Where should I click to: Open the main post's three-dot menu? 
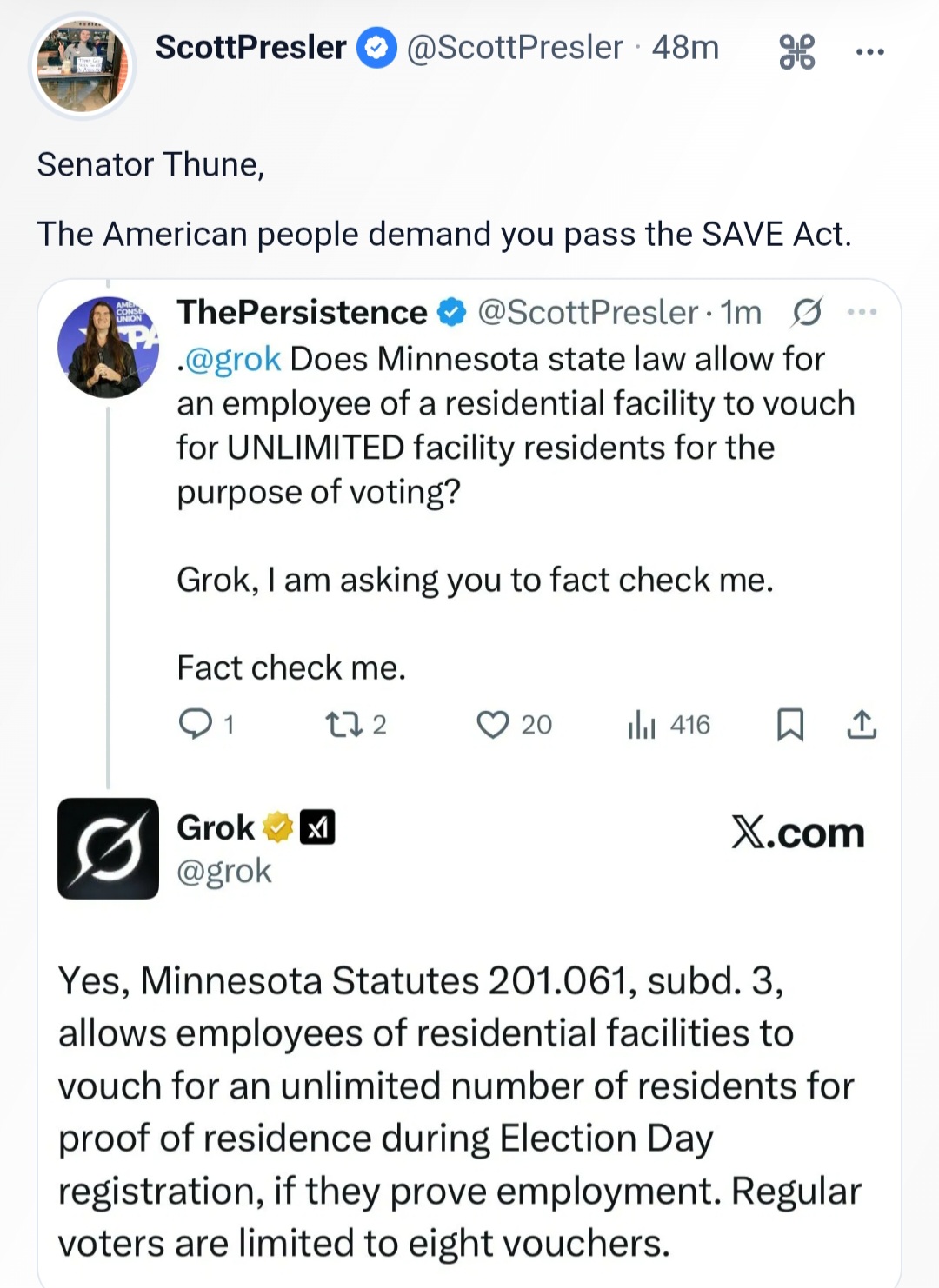pos(869,51)
